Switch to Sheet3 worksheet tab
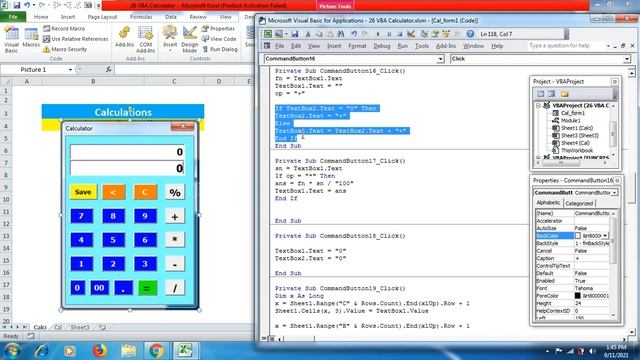Image resolution: width=640 pixels, height=360 pixels. (80, 327)
